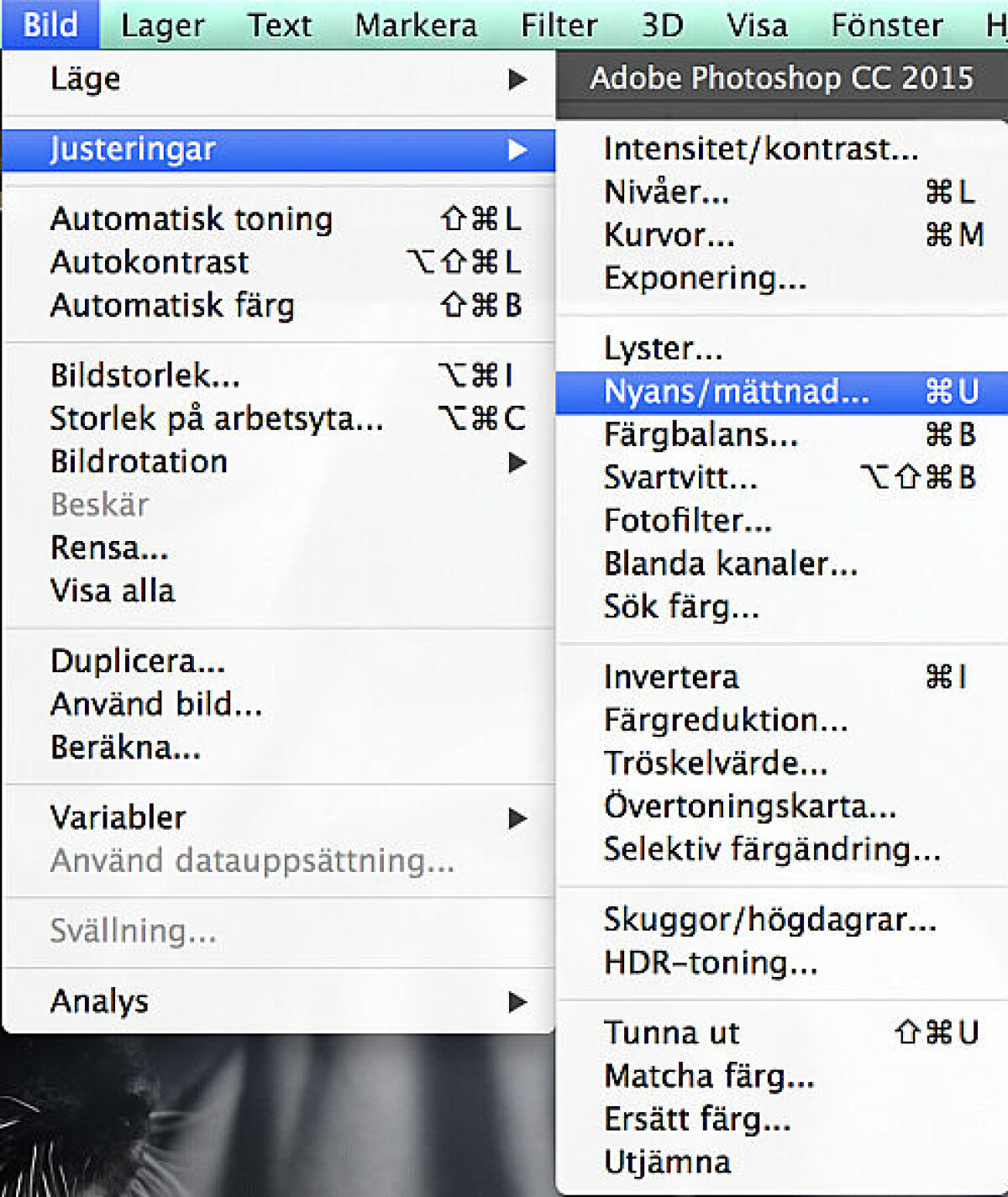Open Nyans/mättnad adjustment
This screenshot has height=1197, width=1008.
click(781, 392)
